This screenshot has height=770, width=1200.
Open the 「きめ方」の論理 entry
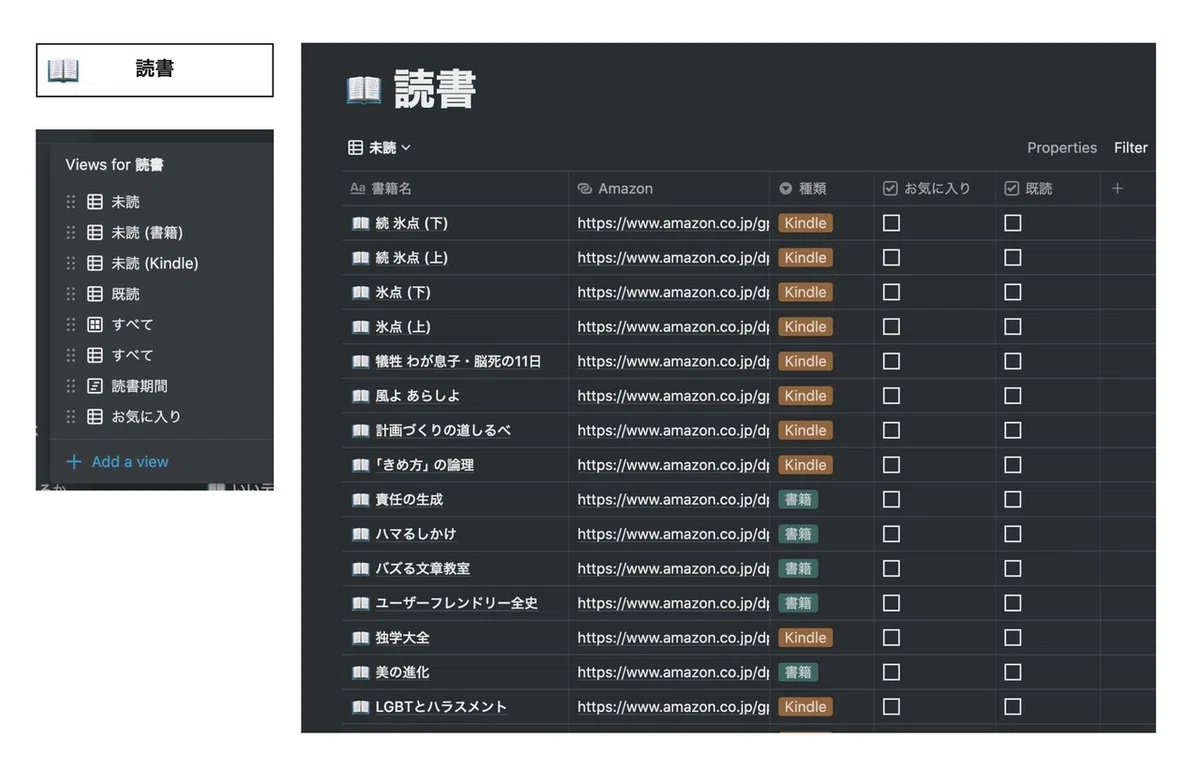pos(424,465)
